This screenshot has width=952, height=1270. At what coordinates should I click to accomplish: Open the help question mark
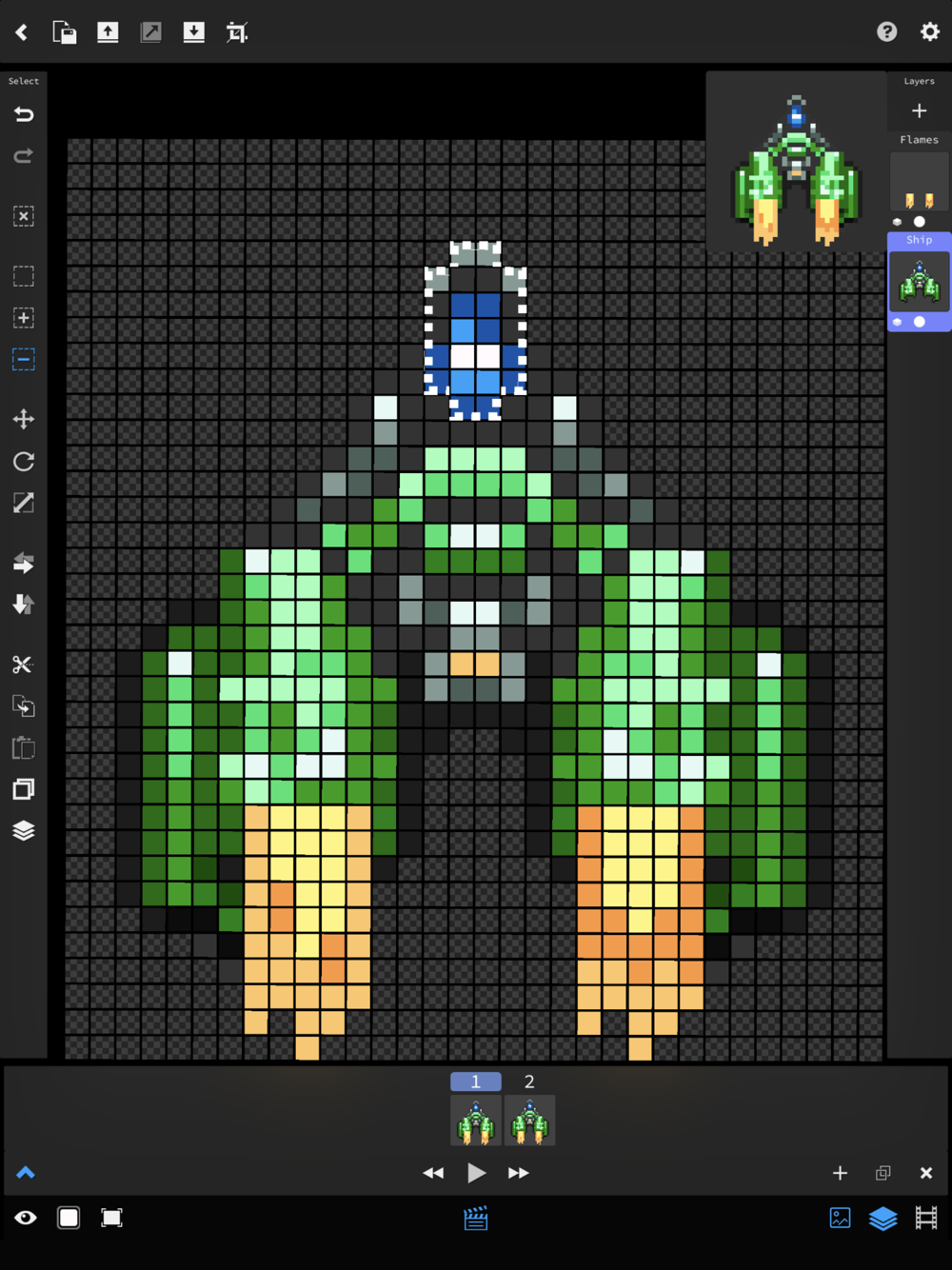(887, 31)
